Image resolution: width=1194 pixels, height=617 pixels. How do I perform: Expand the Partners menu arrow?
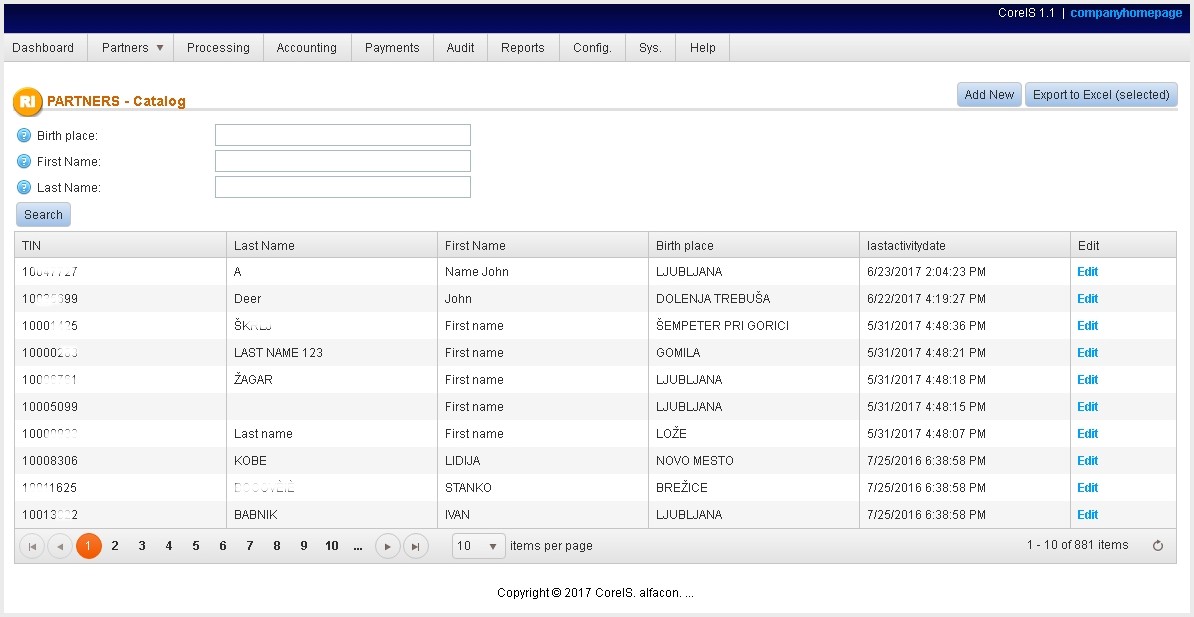[160, 48]
